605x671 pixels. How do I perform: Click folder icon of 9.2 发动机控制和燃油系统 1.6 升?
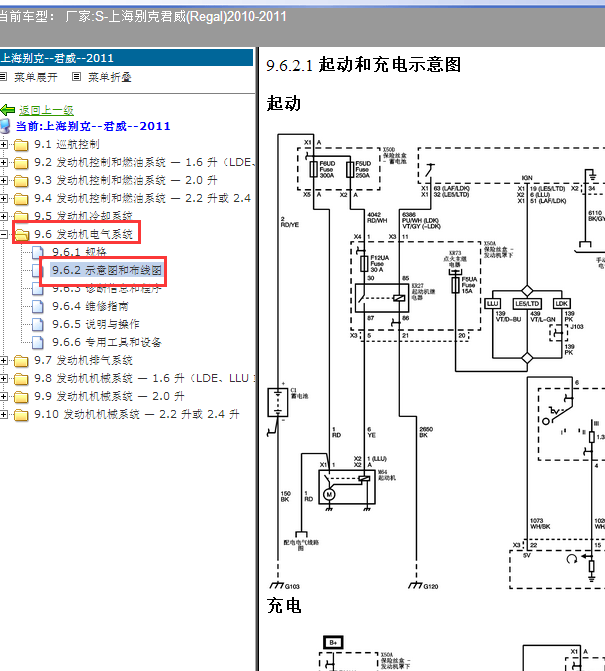pyautogui.click(x=21, y=163)
